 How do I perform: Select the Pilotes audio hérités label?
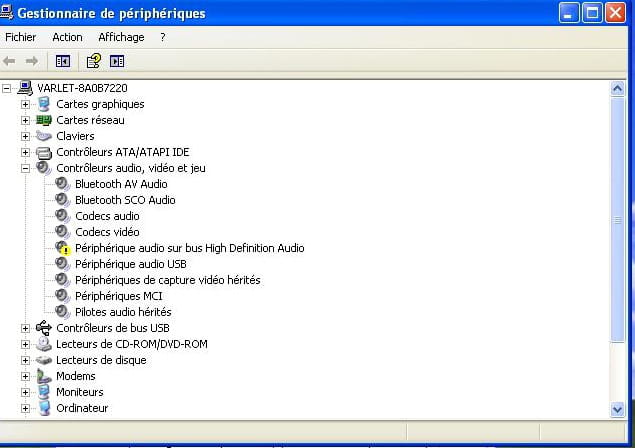click(123, 312)
